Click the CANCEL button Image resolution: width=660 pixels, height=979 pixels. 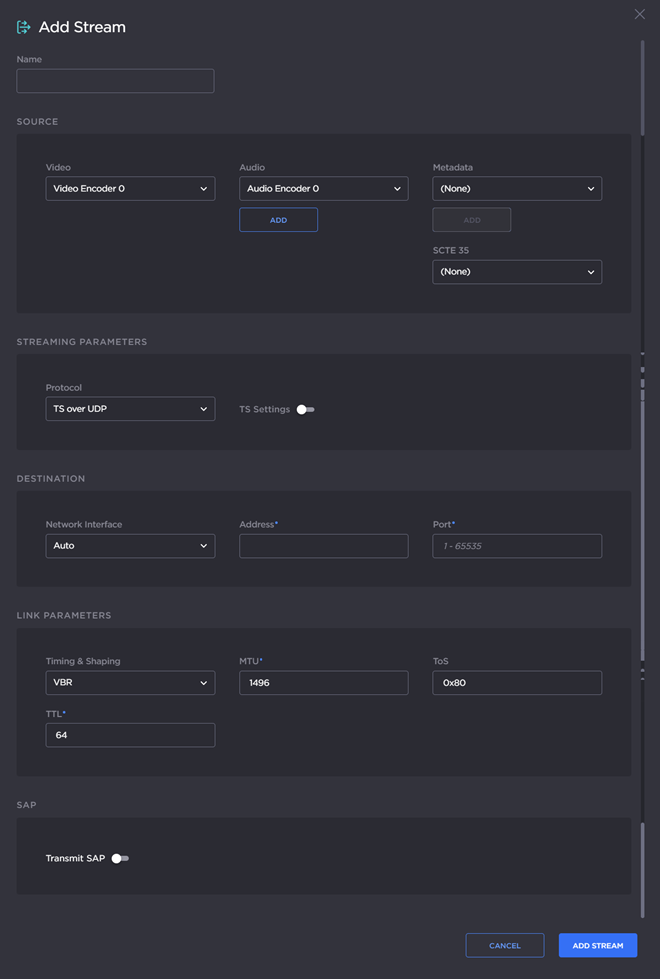(504, 944)
